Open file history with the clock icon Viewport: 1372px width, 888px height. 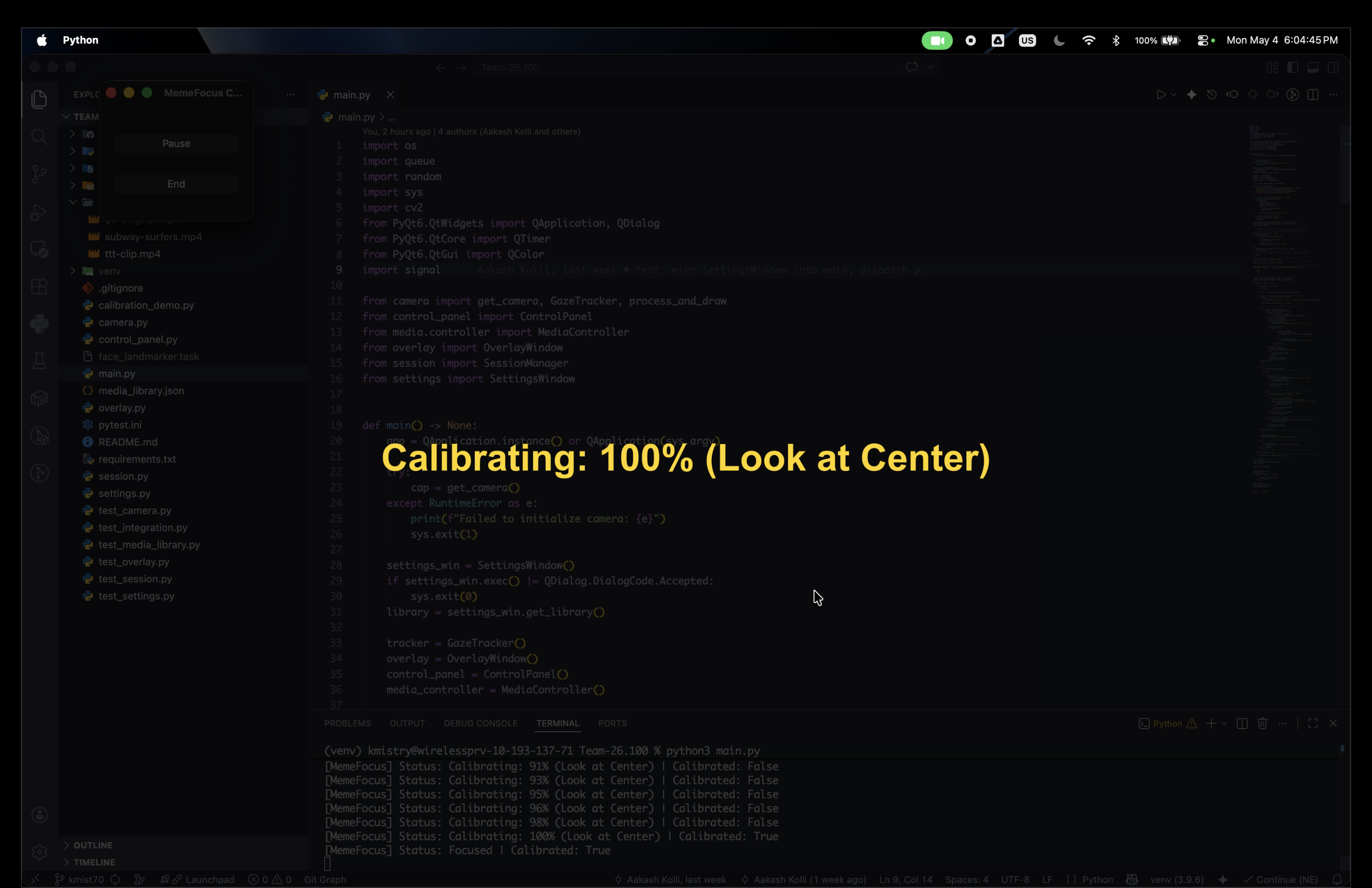[x=1212, y=95]
